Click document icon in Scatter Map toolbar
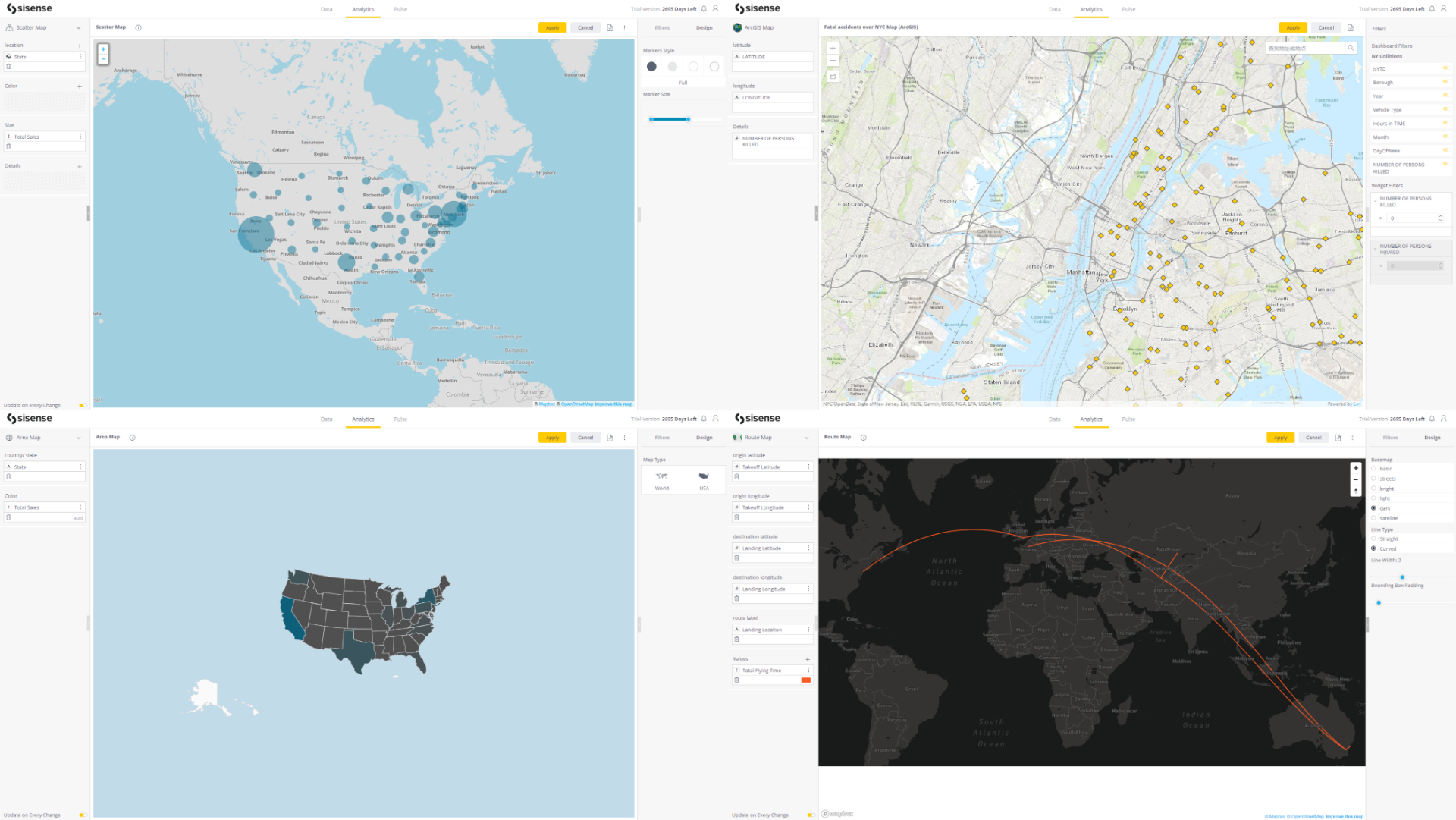Screen dimensions: 1456x820 click(x=610, y=27)
